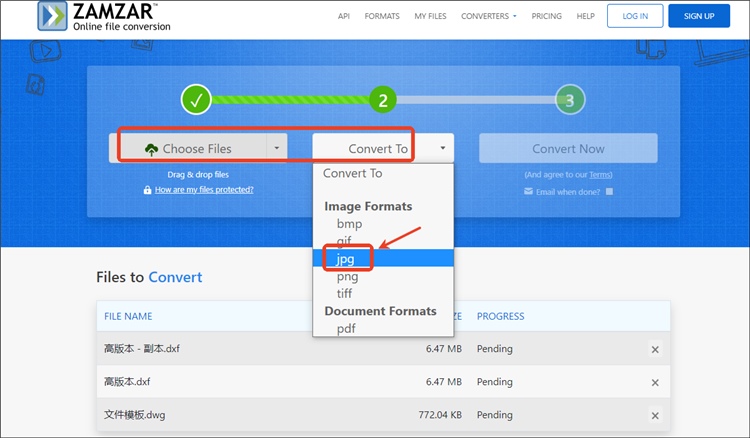Select jpg from the format list
750x438 pixels.
point(345,258)
